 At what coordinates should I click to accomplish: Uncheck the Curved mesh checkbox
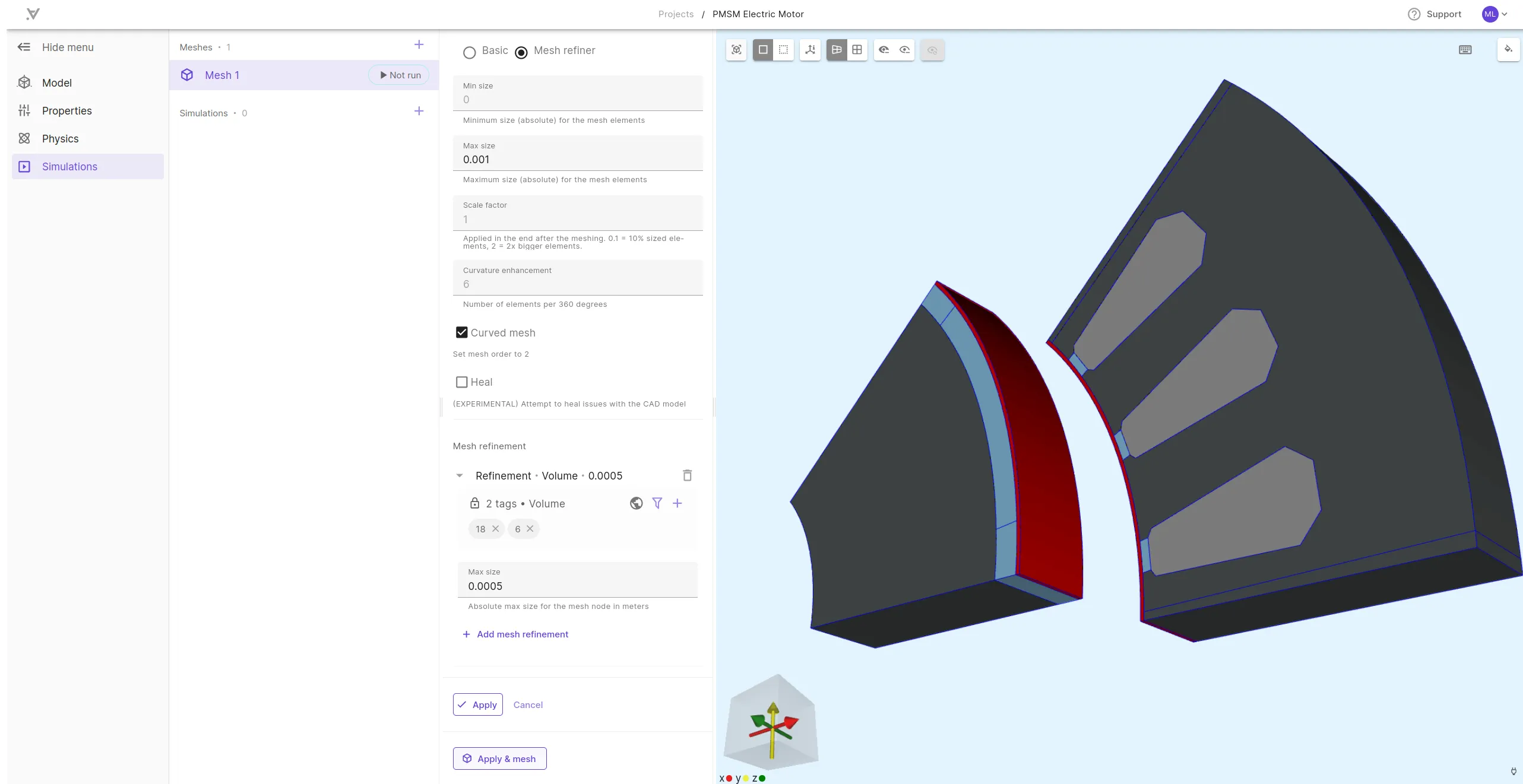click(461, 332)
